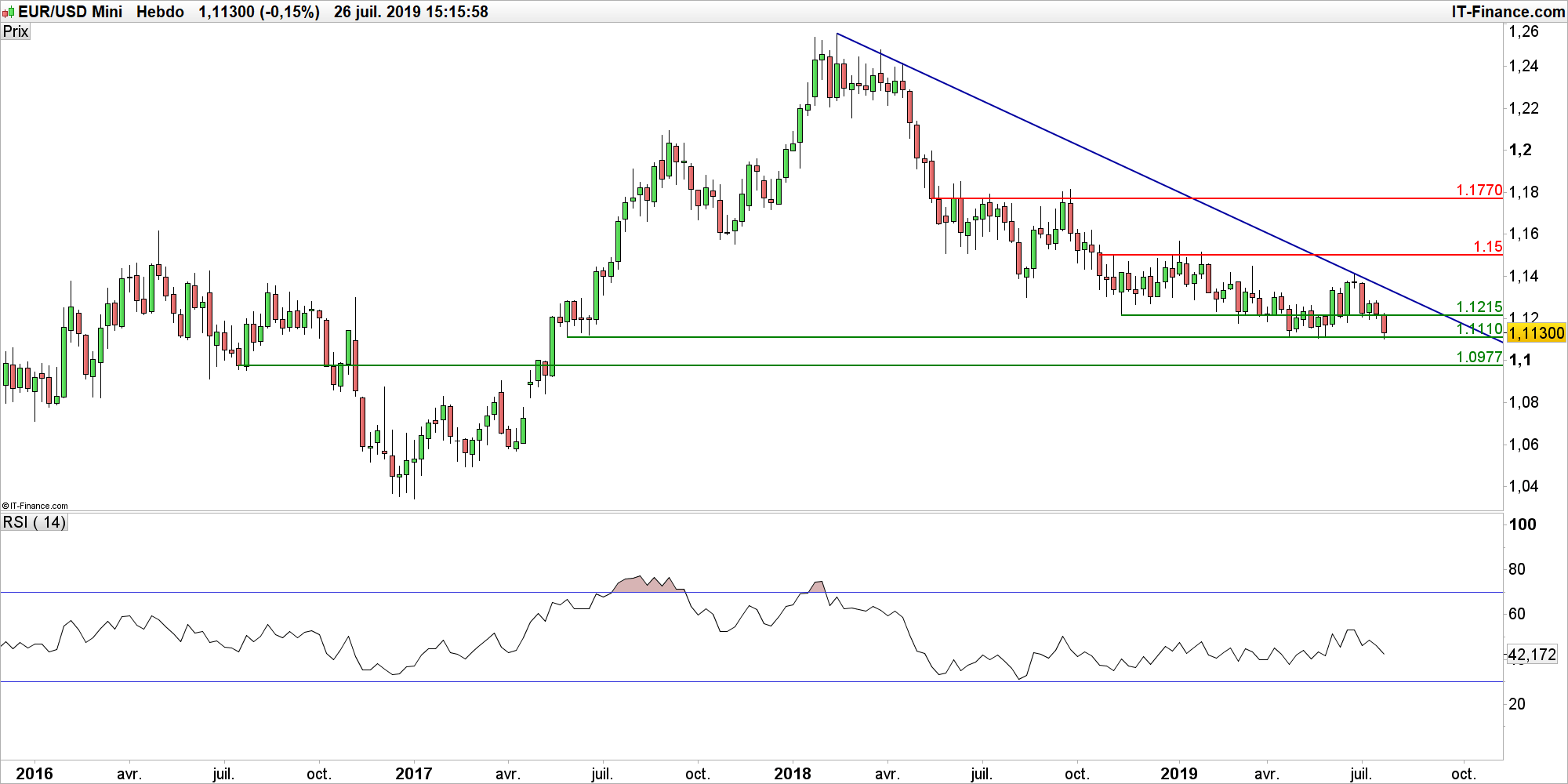The width and height of the screenshot is (1568, 784).
Task: Click the RSI current value tag 42,172
Action: (x=1533, y=654)
